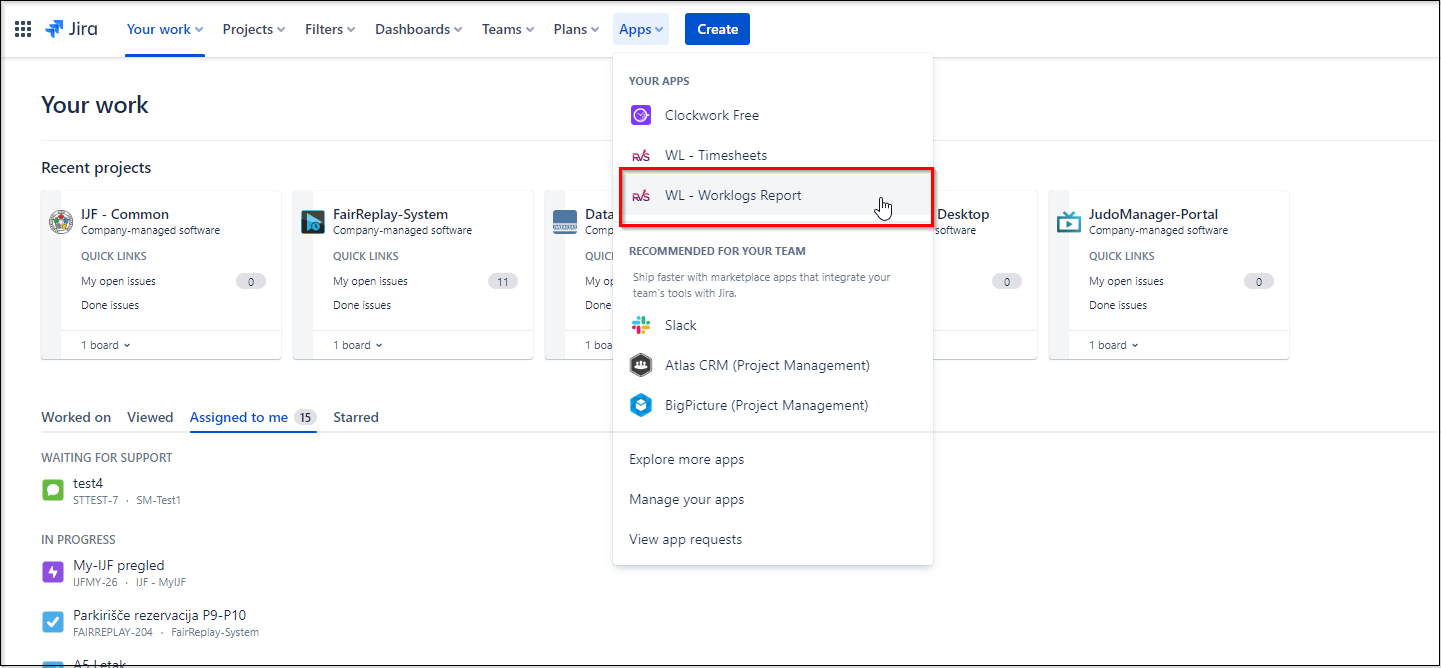The image size is (1441, 668).
Task: Click Explore more apps
Action: [x=773, y=459]
